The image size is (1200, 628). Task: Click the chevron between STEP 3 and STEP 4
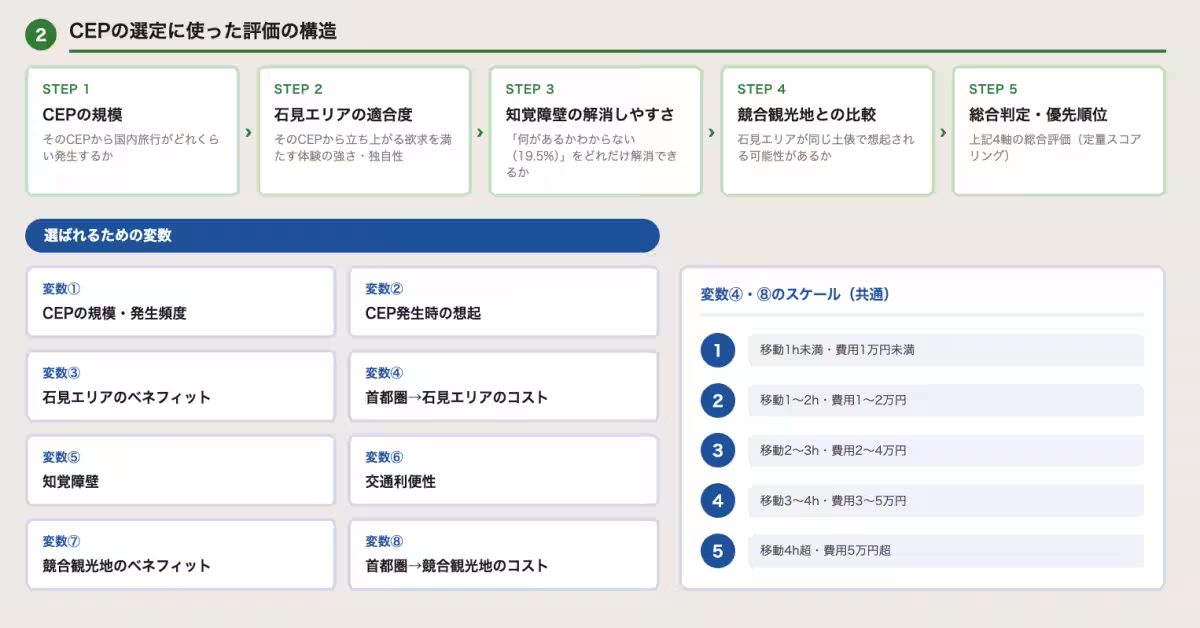pyautogui.click(x=712, y=131)
